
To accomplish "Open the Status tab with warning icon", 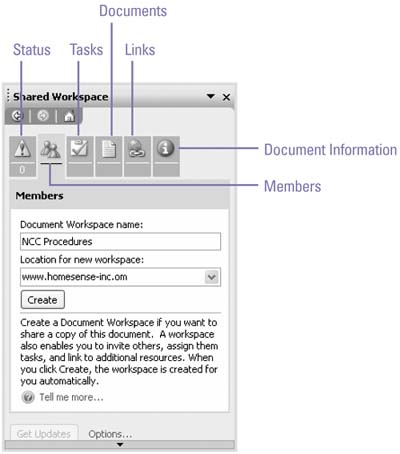I will pyautogui.click(x=22, y=156).
